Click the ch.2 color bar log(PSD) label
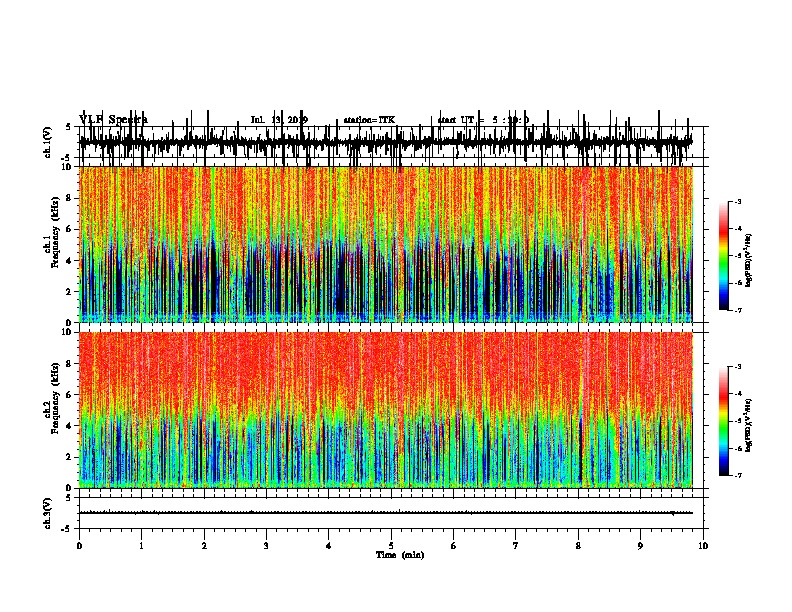 pyautogui.click(x=749, y=425)
